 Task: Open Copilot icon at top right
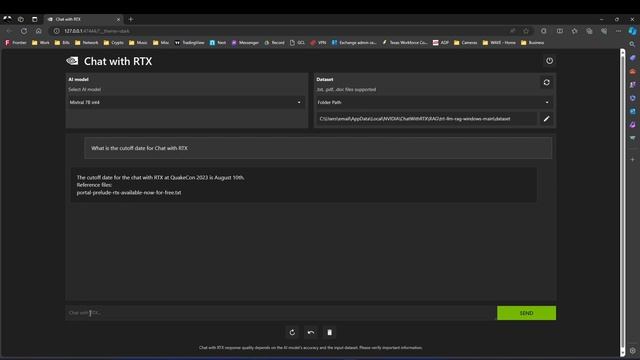click(x=632, y=31)
